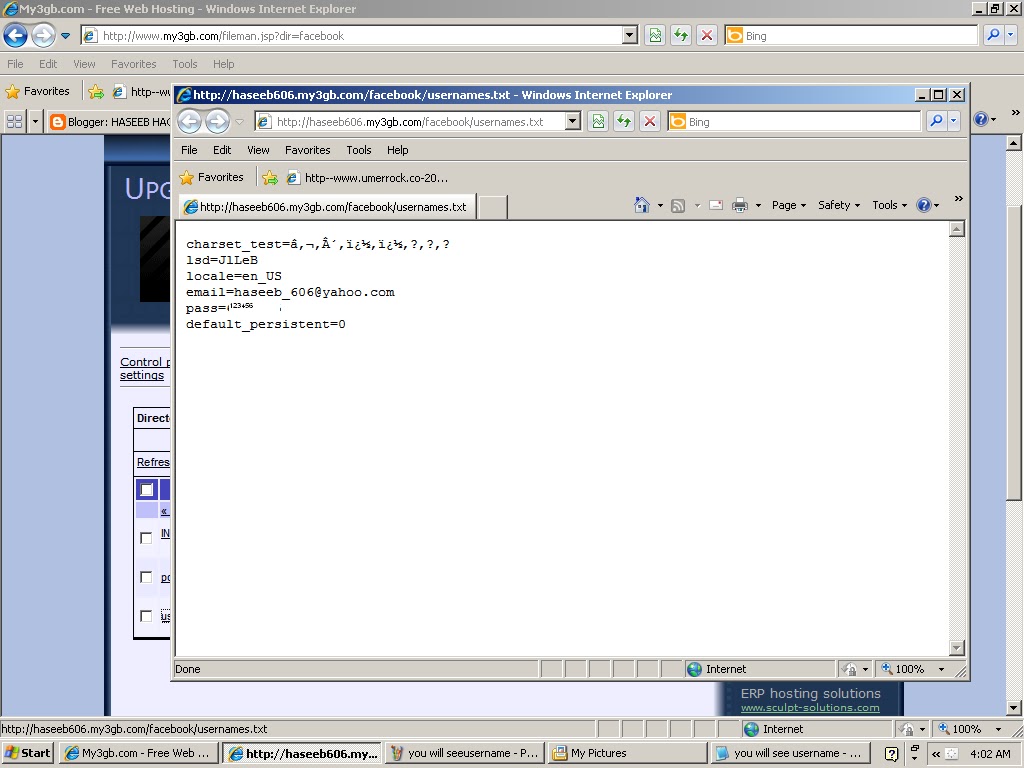The height and width of the screenshot is (768, 1024).
Task: Go forward in front usernames.txt window
Action: [x=217, y=121]
